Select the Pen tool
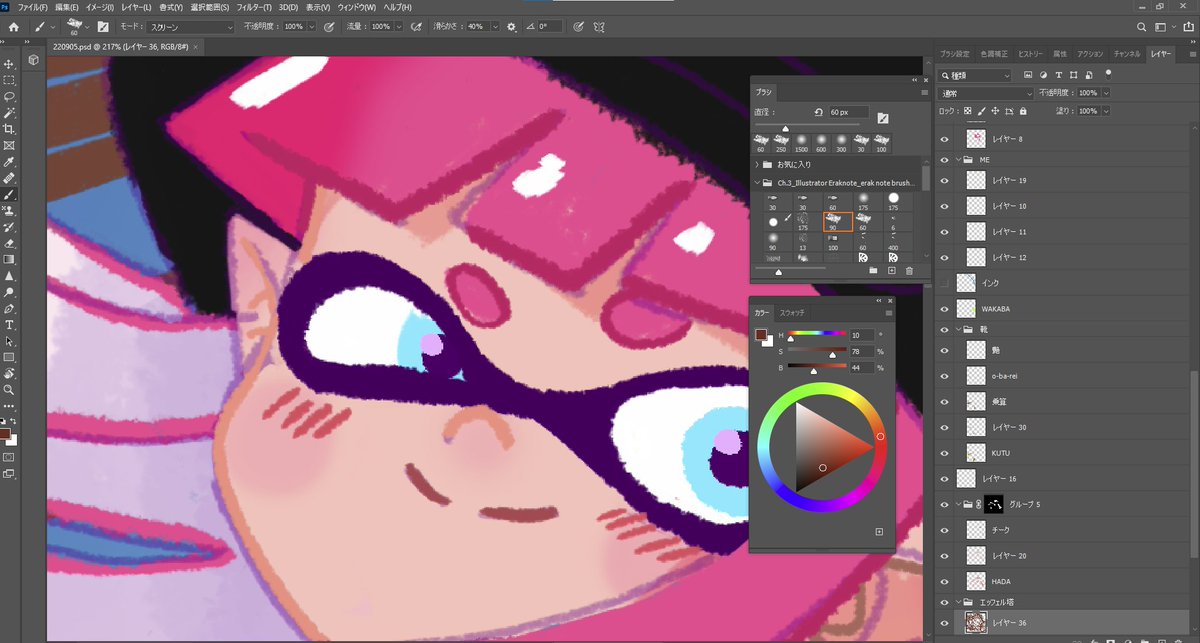This screenshot has width=1200, height=643. [x=9, y=308]
